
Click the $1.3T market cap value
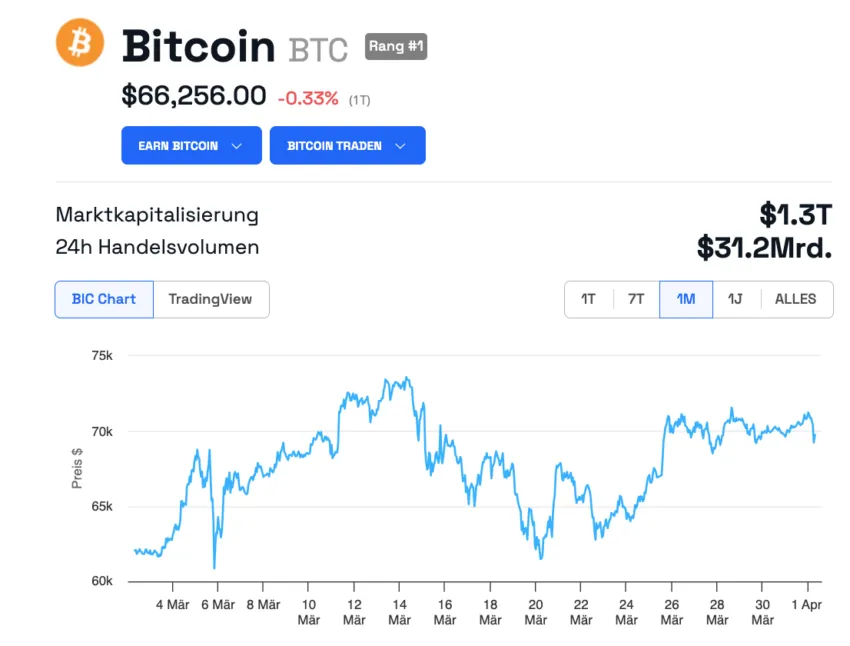(x=795, y=214)
